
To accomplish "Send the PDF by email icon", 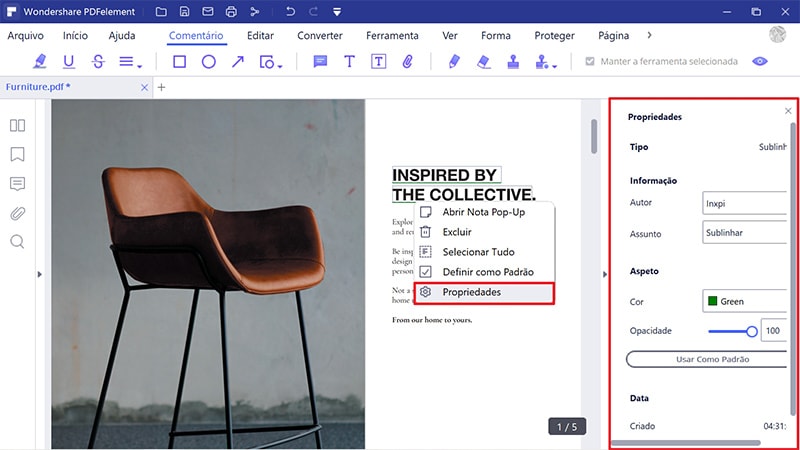I will (x=208, y=11).
